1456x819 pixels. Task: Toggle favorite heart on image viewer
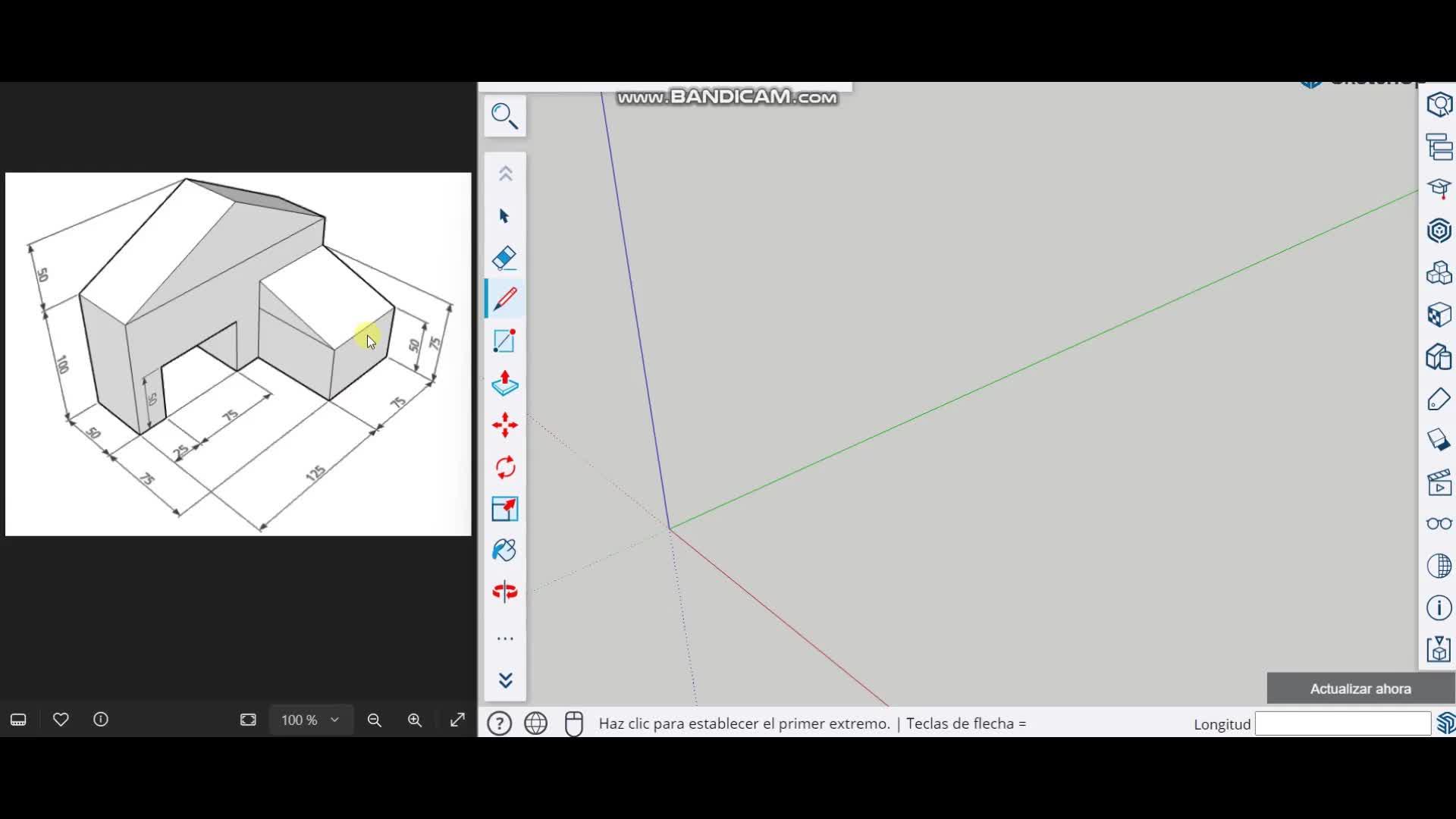coord(61,720)
